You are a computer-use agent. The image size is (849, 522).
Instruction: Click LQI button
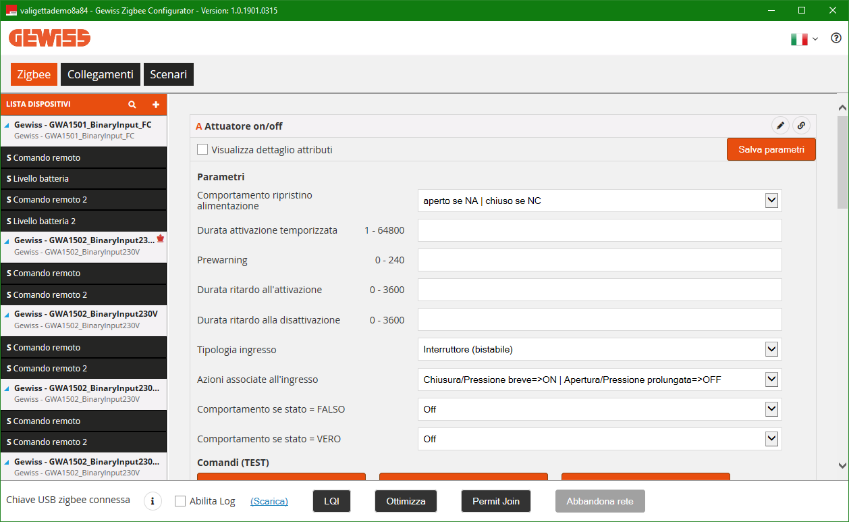[331, 501]
